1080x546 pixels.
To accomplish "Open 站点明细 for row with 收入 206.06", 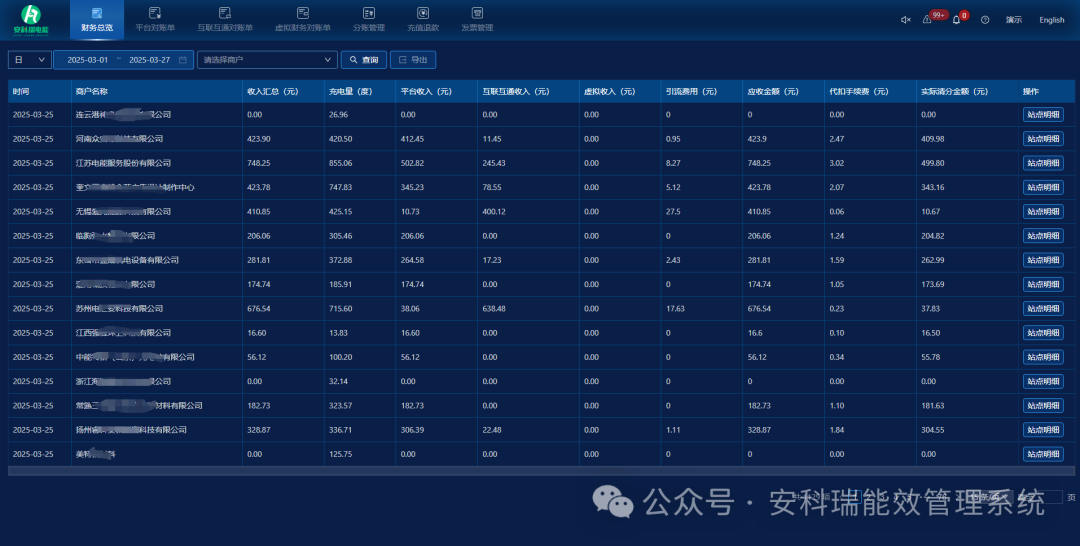I will click(x=1043, y=235).
